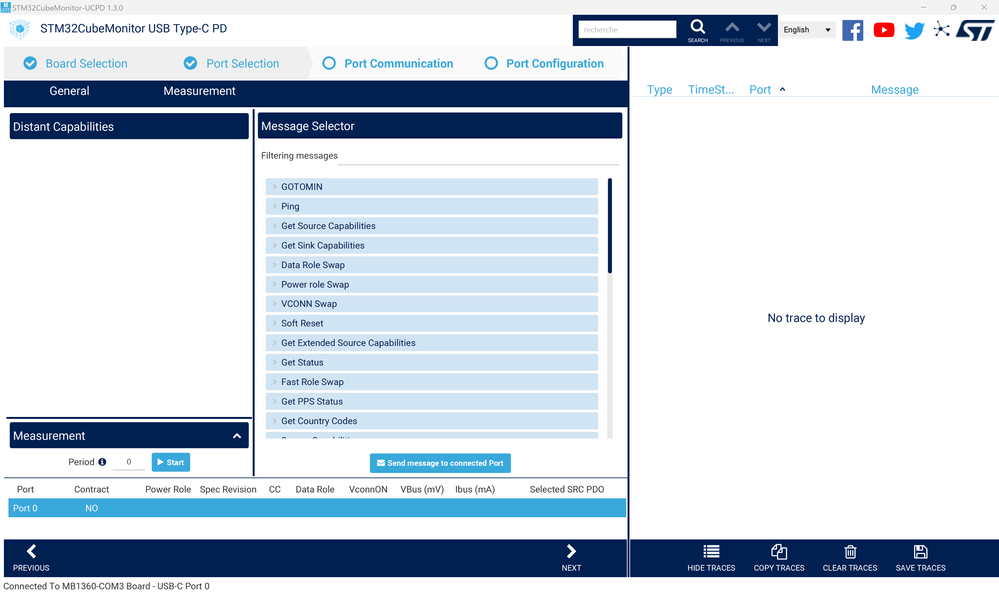Click the recherche search field
The width and height of the screenshot is (999, 593).
(627, 29)
